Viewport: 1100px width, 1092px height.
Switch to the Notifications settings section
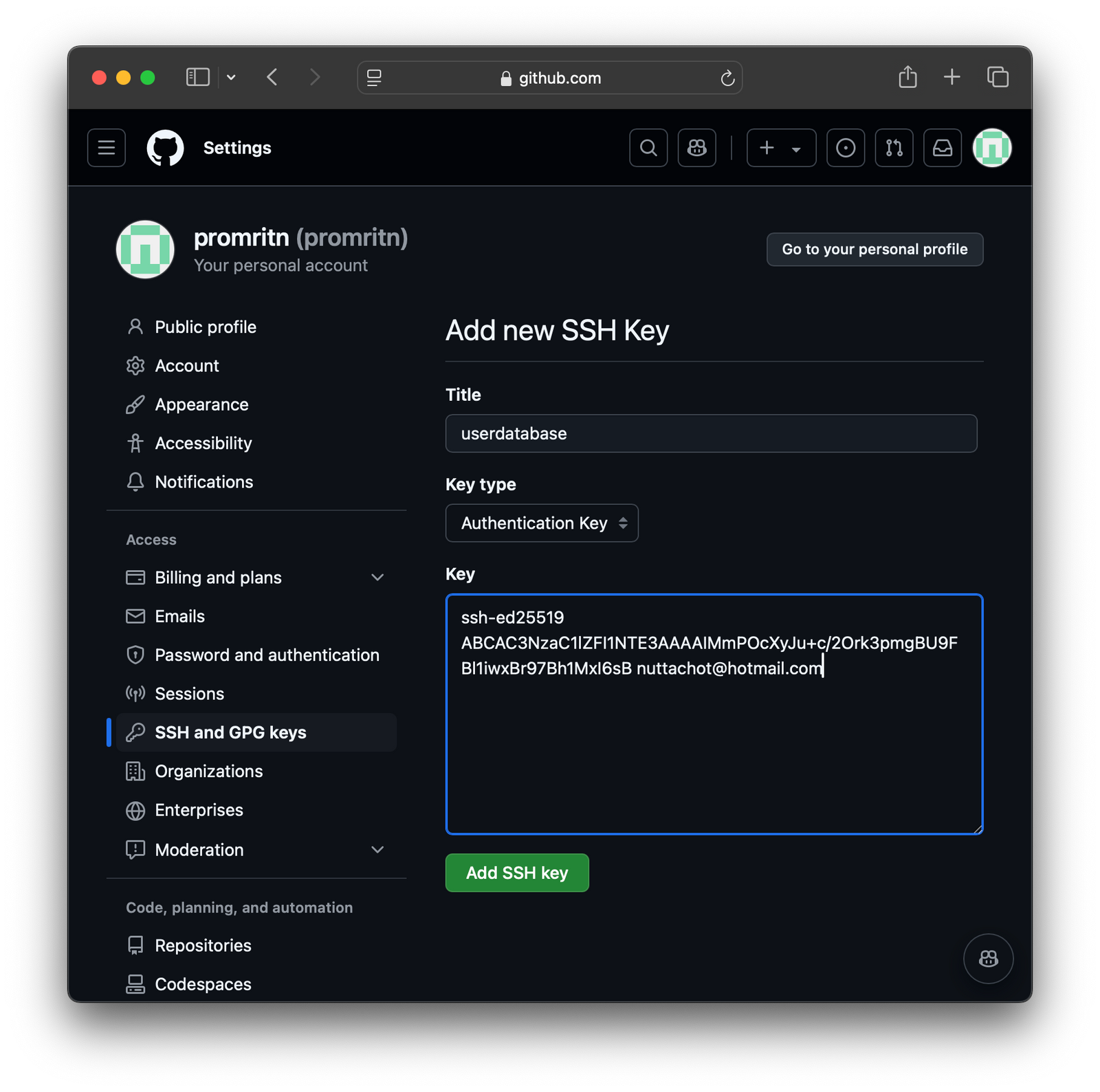tap(203, 481)
